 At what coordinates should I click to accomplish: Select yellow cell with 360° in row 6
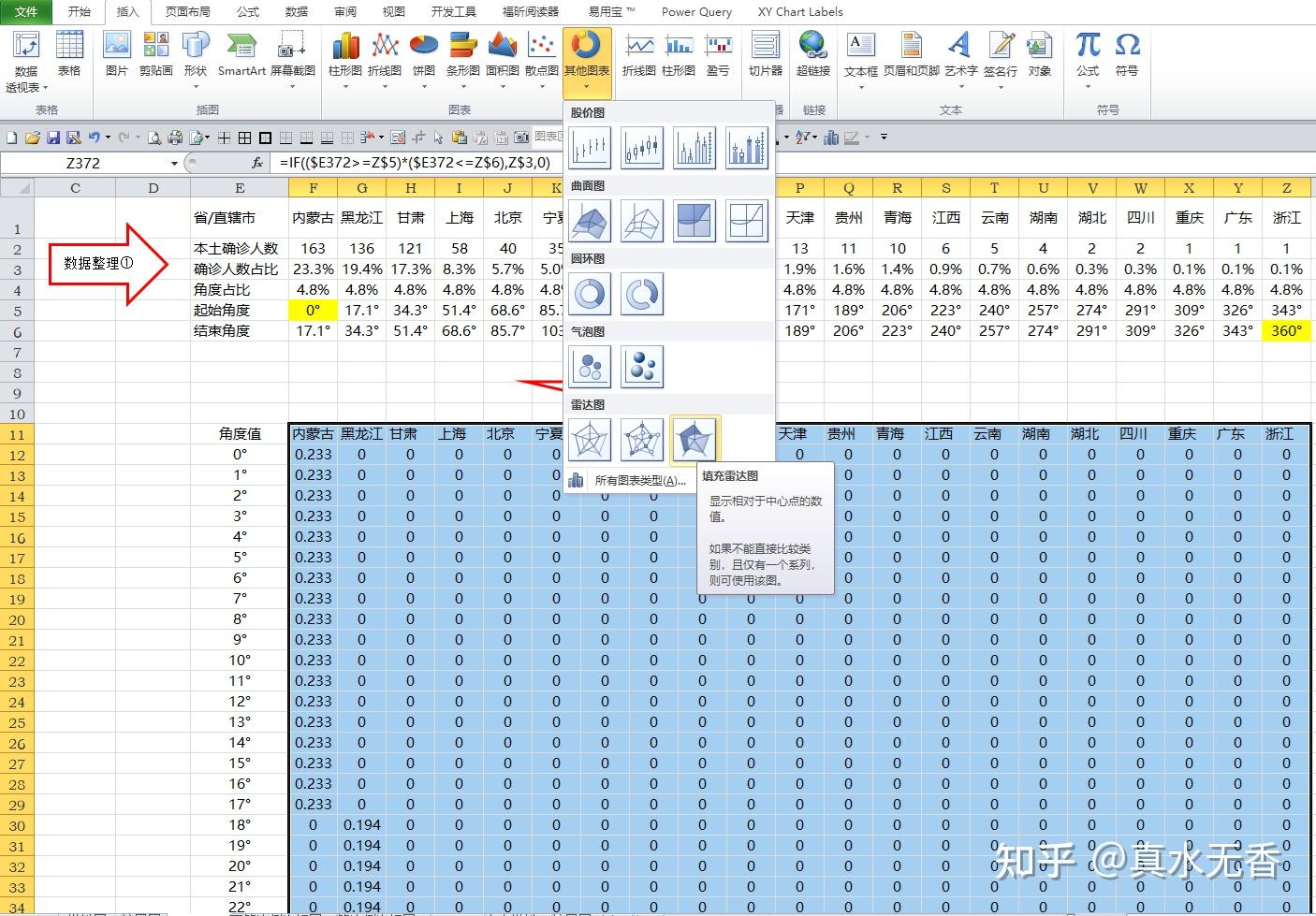click(x=1286, y=330)
